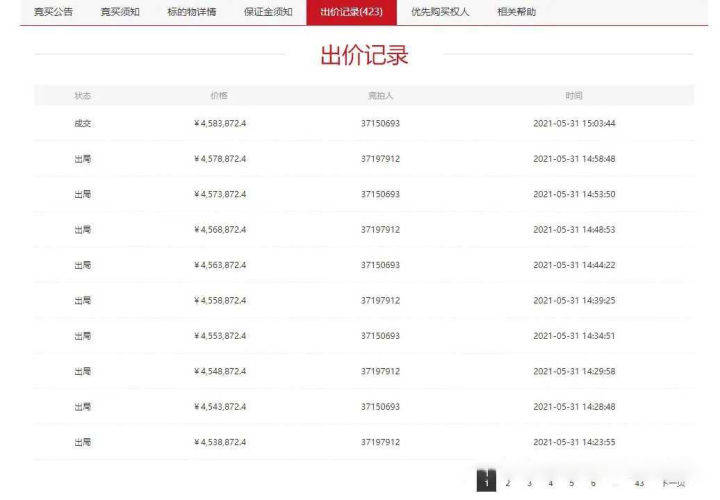The height and width of the screenshot is (500, 720).
Task: Click the 成交 winning bid status
Action: [82, 124]
